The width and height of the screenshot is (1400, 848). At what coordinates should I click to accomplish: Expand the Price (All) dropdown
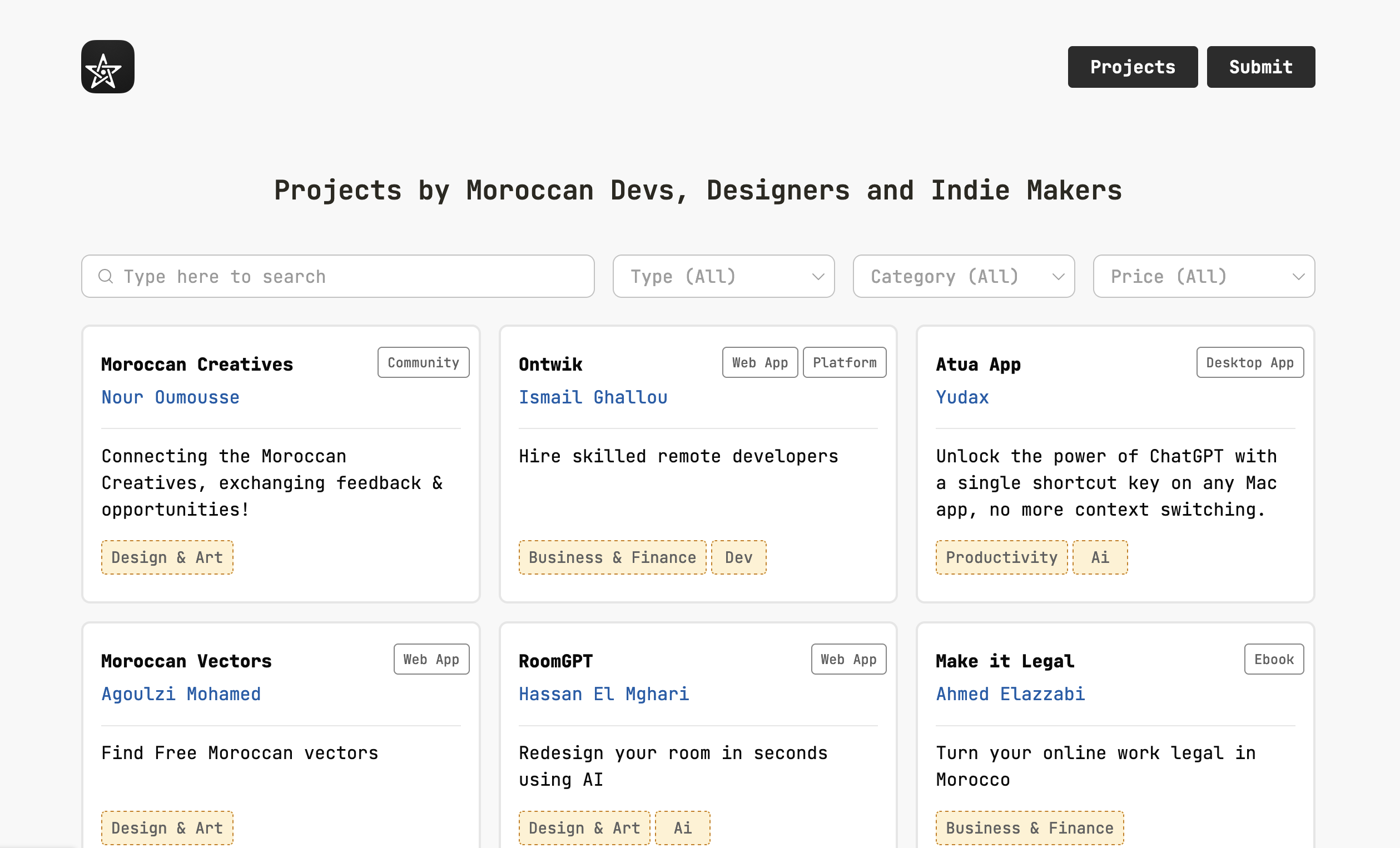pyautogui.click(x=1204, y=277)
